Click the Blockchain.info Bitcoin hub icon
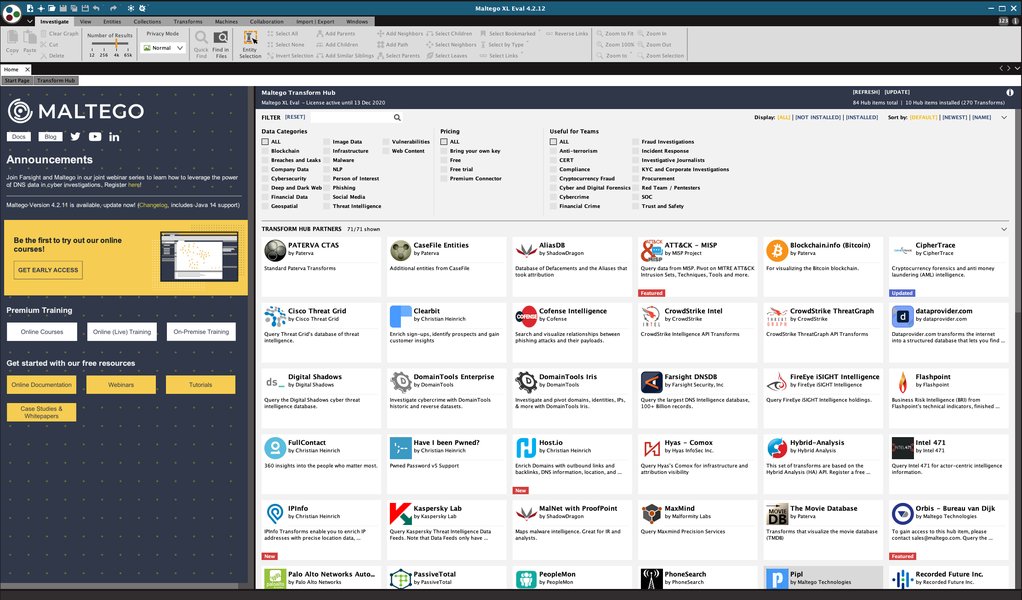This screenshot has width=1022, height=600. coord(777,250)
